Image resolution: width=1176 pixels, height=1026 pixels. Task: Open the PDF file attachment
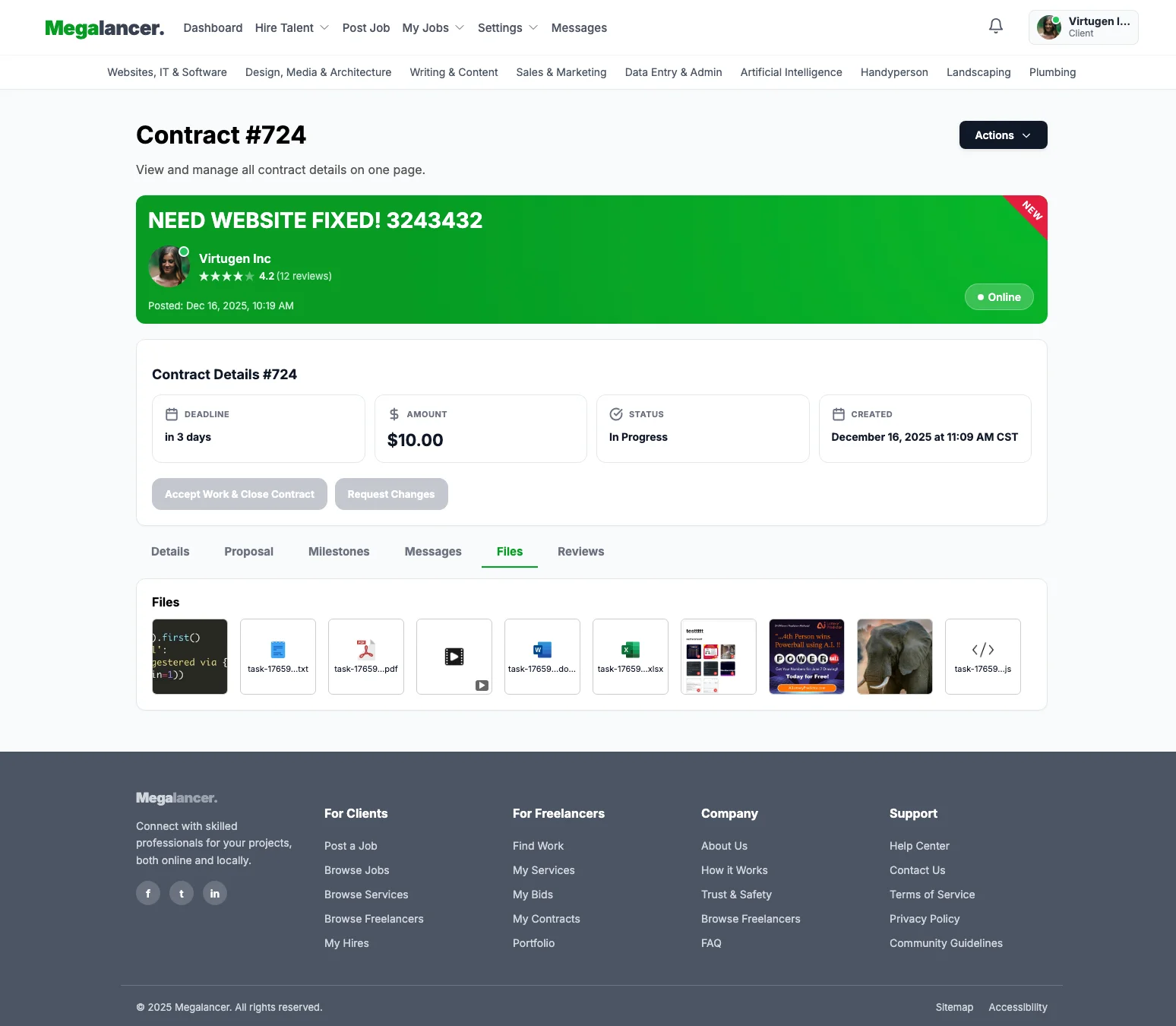pyautogui.click(x=366, y=657)
